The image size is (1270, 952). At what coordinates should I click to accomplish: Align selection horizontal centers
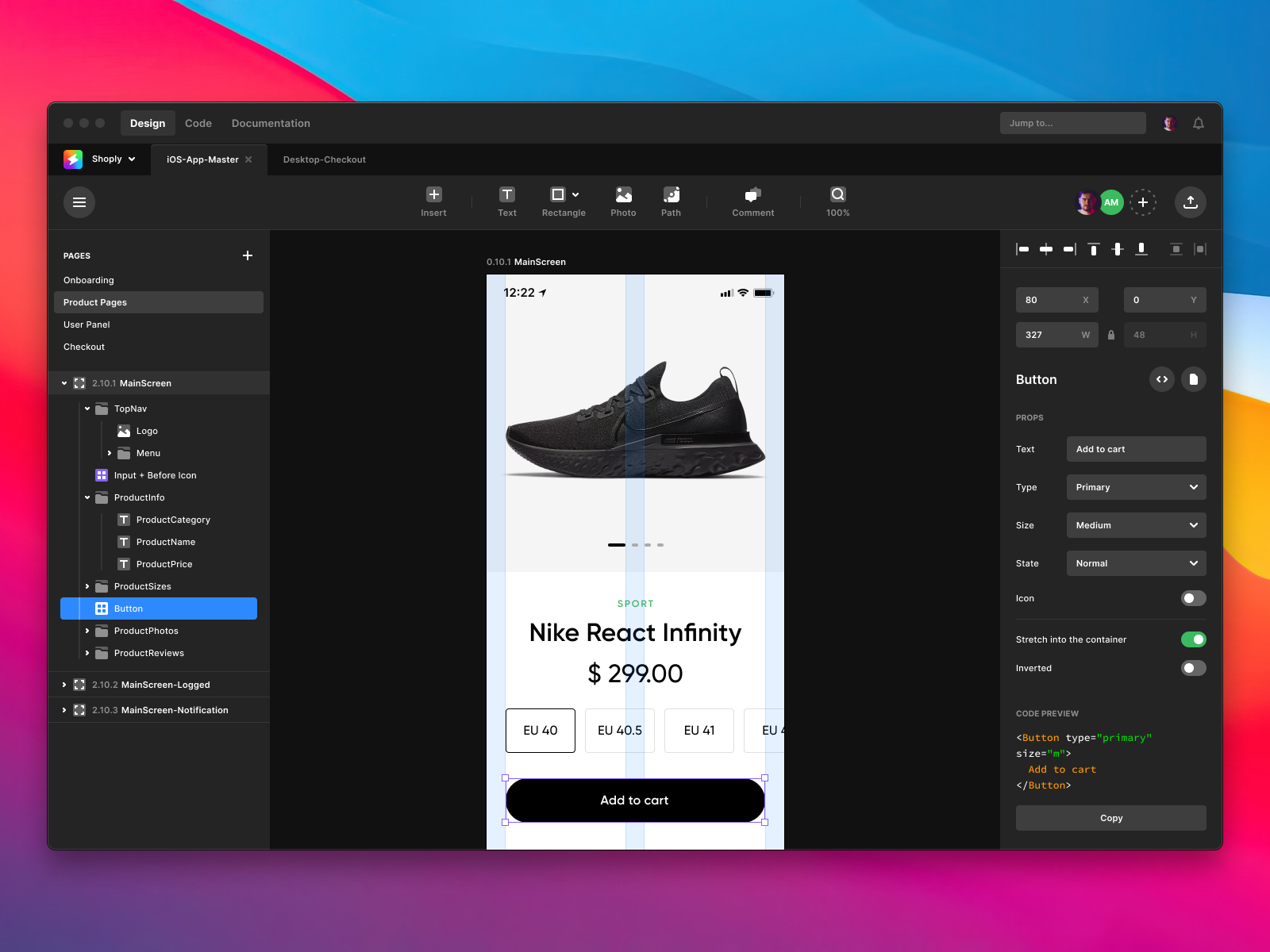tap(1046, 249)
